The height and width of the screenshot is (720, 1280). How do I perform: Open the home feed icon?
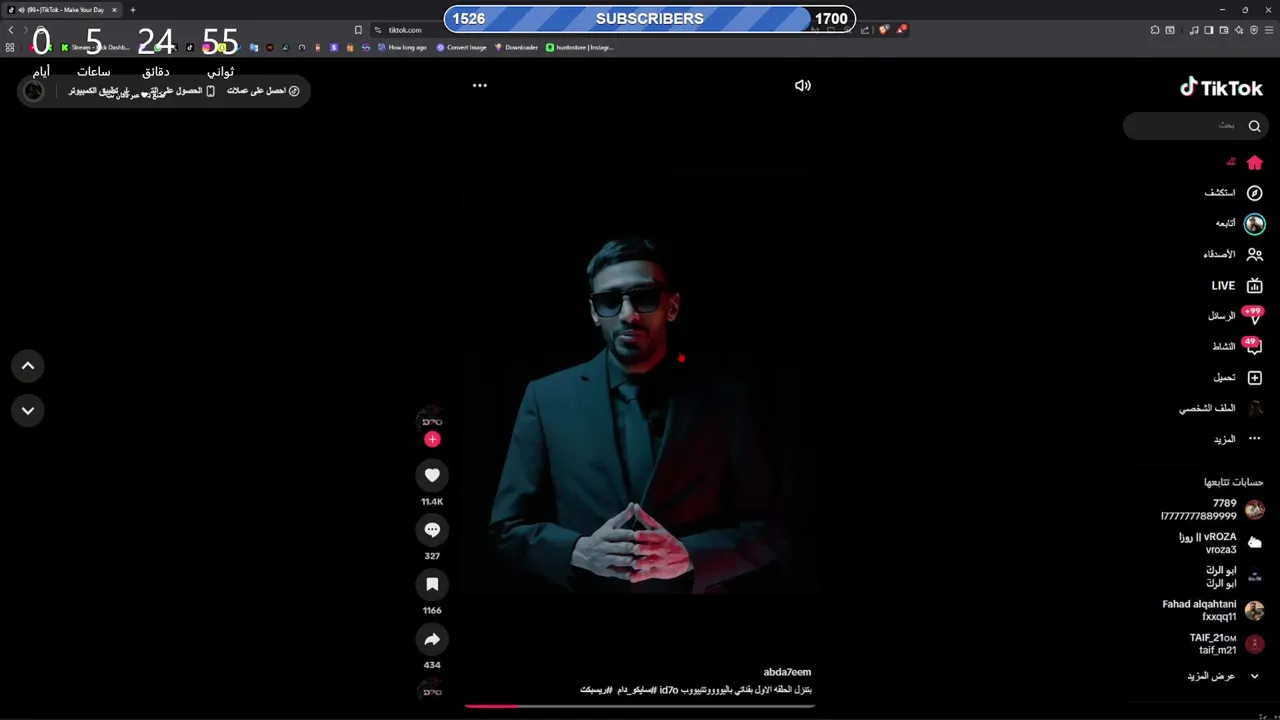pos(1254,162)
